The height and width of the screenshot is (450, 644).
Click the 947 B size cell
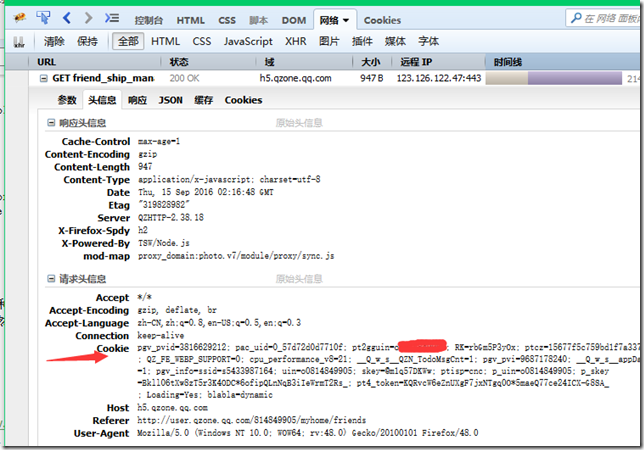coord(372,78)
